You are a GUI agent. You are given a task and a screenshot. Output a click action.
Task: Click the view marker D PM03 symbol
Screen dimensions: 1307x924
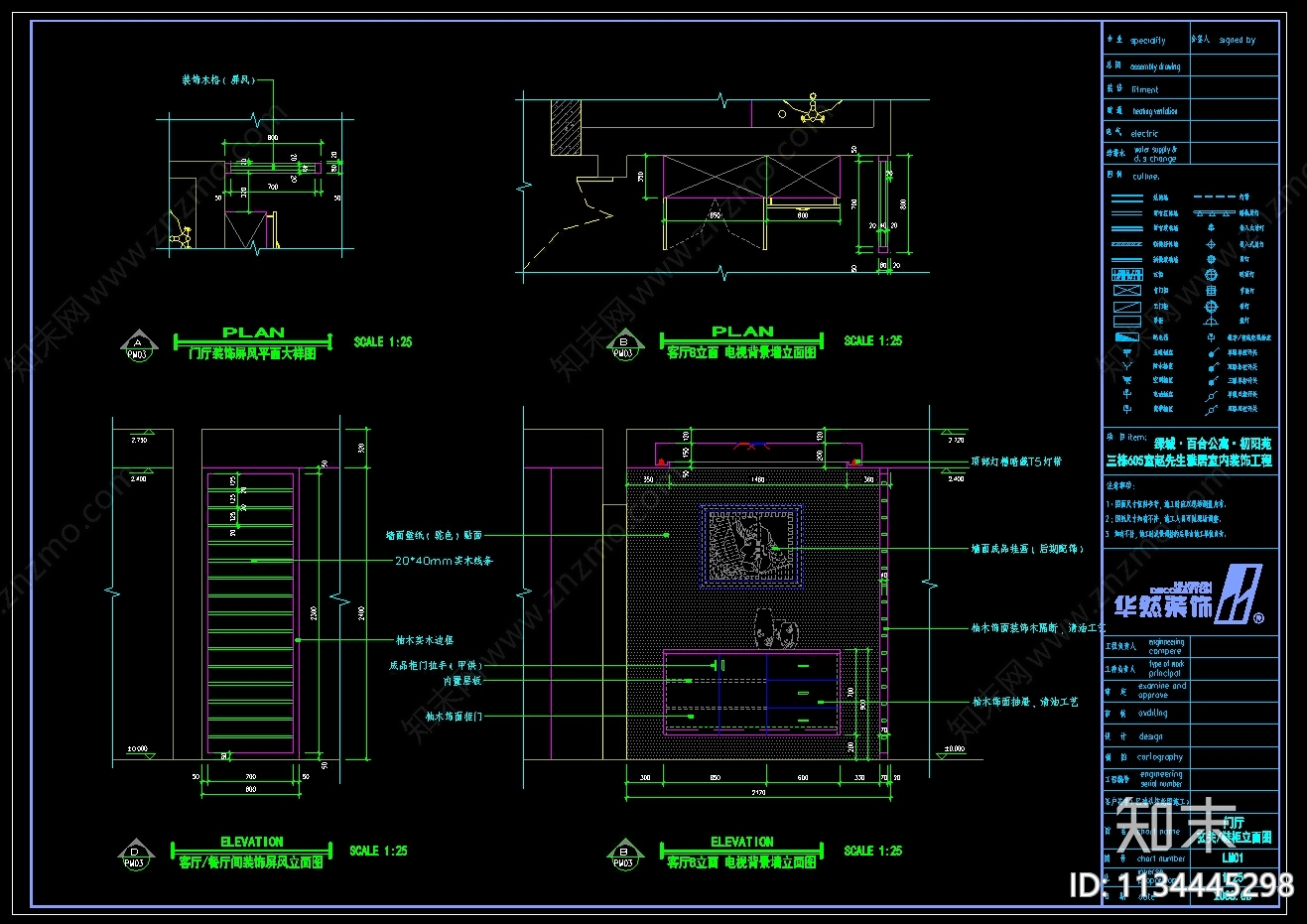(135, 856)
